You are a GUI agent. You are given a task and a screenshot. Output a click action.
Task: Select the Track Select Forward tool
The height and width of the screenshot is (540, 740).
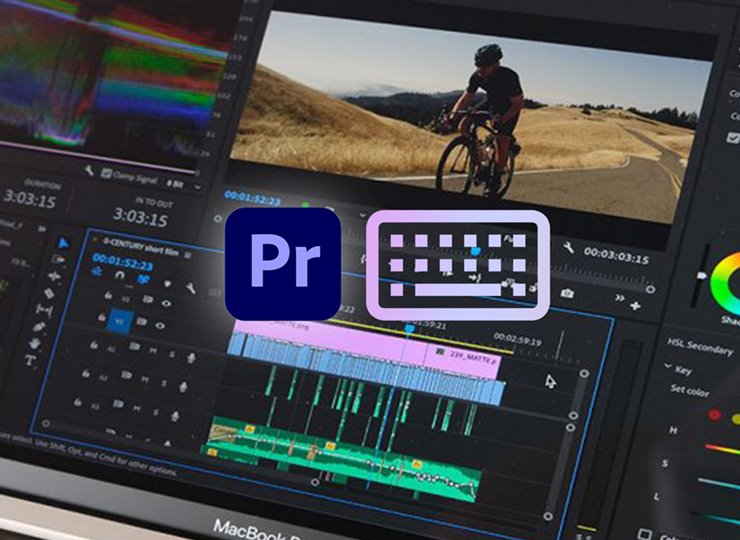tap(59, 259)
